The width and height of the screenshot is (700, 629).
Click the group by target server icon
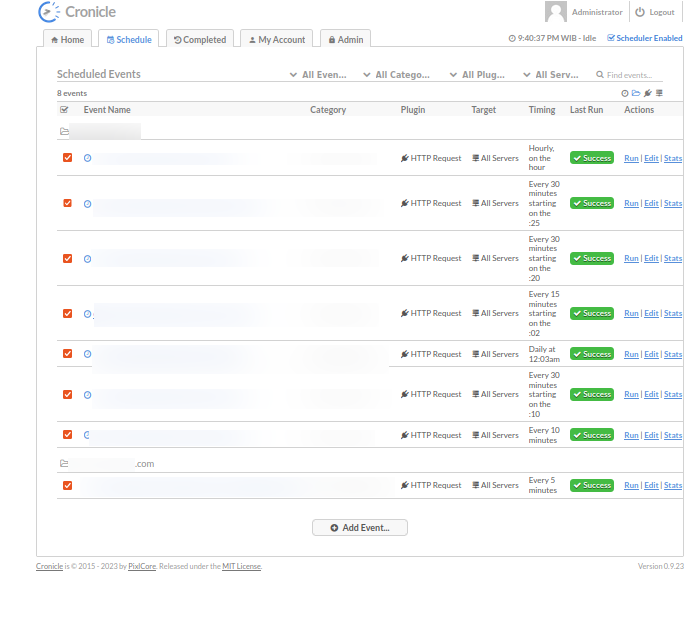coord(659,93)
